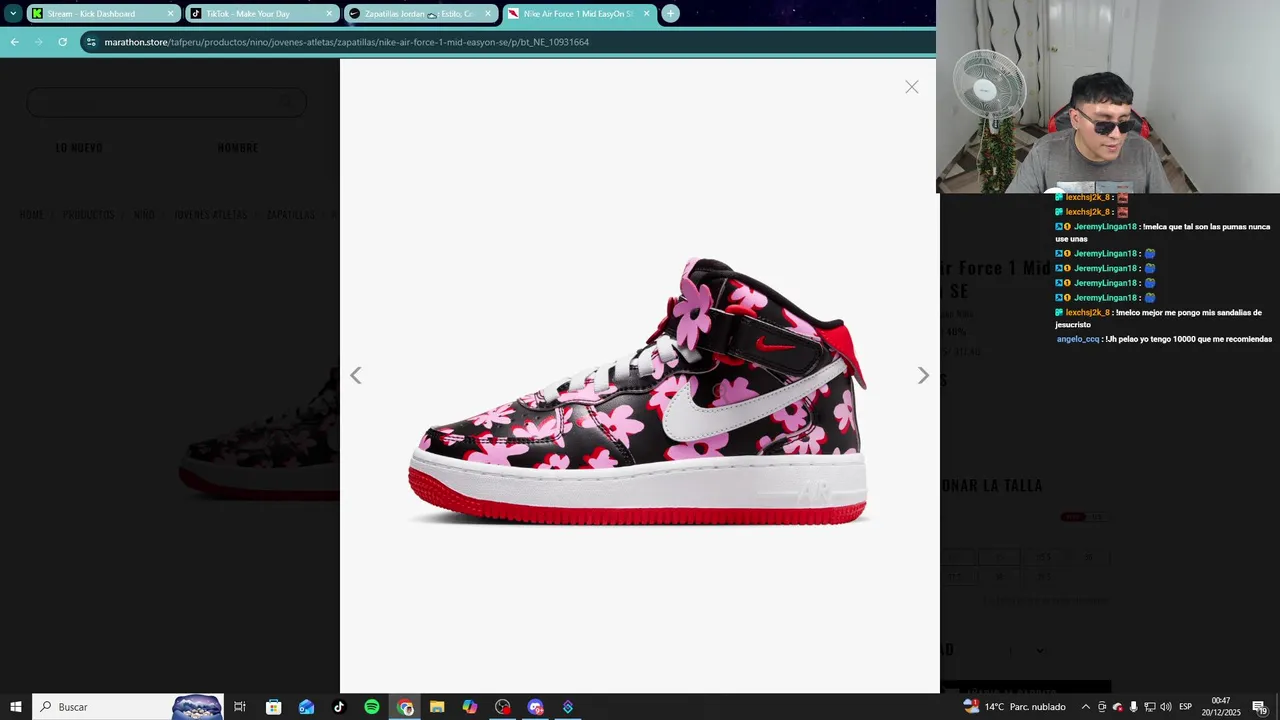Image resolution: width=1280 pixels, height=720 pixels.
Task: Expand hidden system tray icons
Action: tap(1086, 707)
